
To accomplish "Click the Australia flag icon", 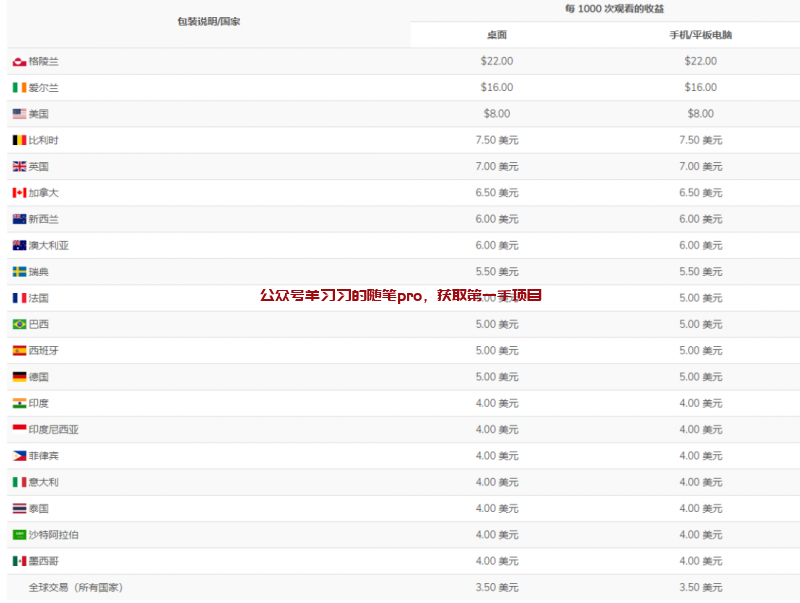I will [x=19, y=246].
